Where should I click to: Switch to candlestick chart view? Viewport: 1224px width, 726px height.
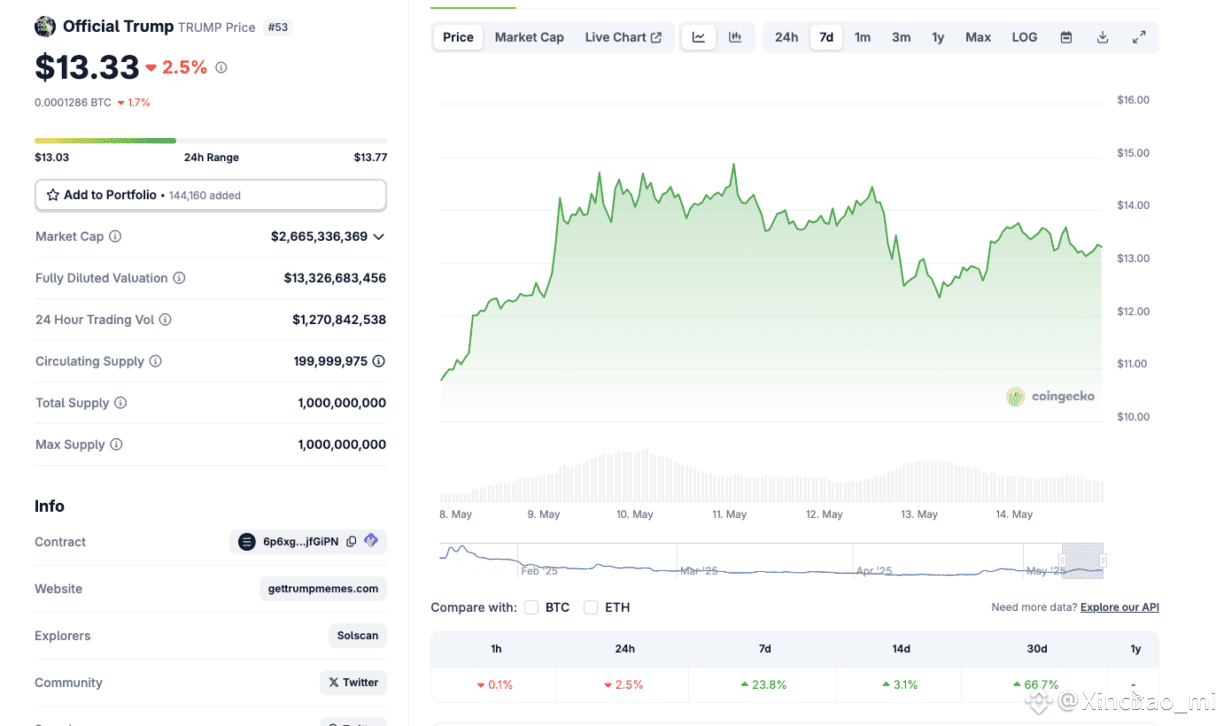coord(735,37)
